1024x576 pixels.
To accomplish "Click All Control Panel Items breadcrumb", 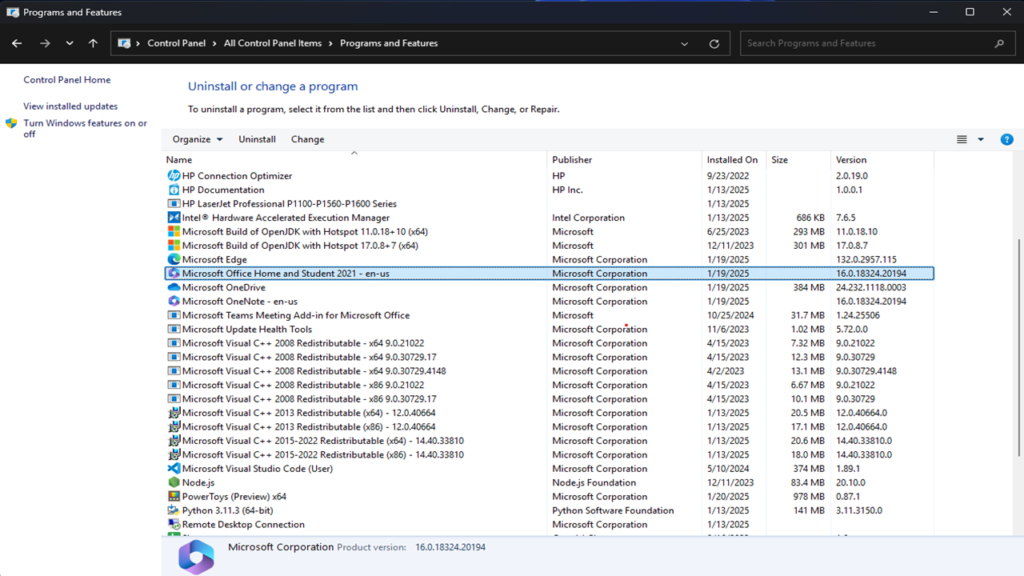I will pos(273,43).
